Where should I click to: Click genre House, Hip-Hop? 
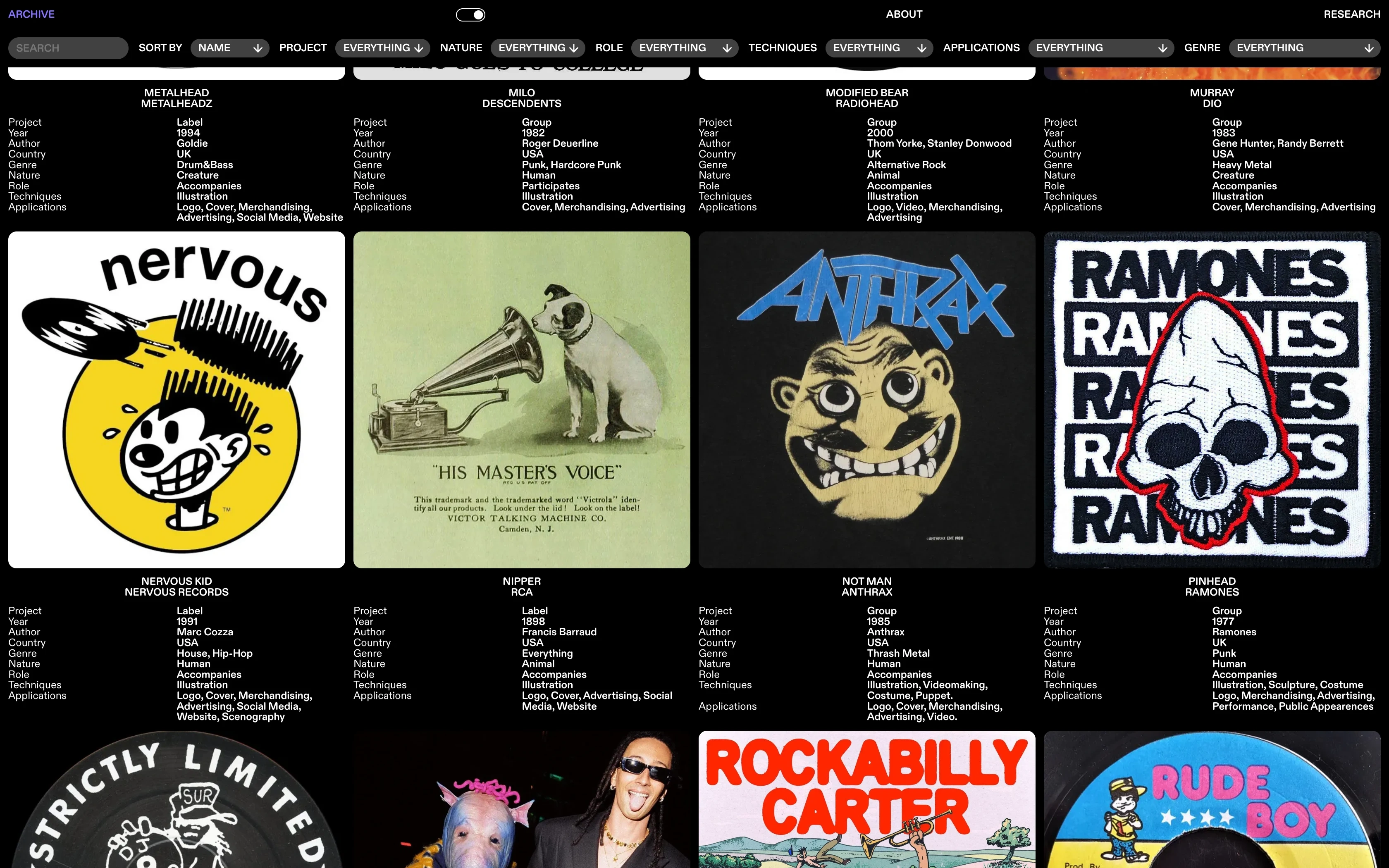point(215,653)
